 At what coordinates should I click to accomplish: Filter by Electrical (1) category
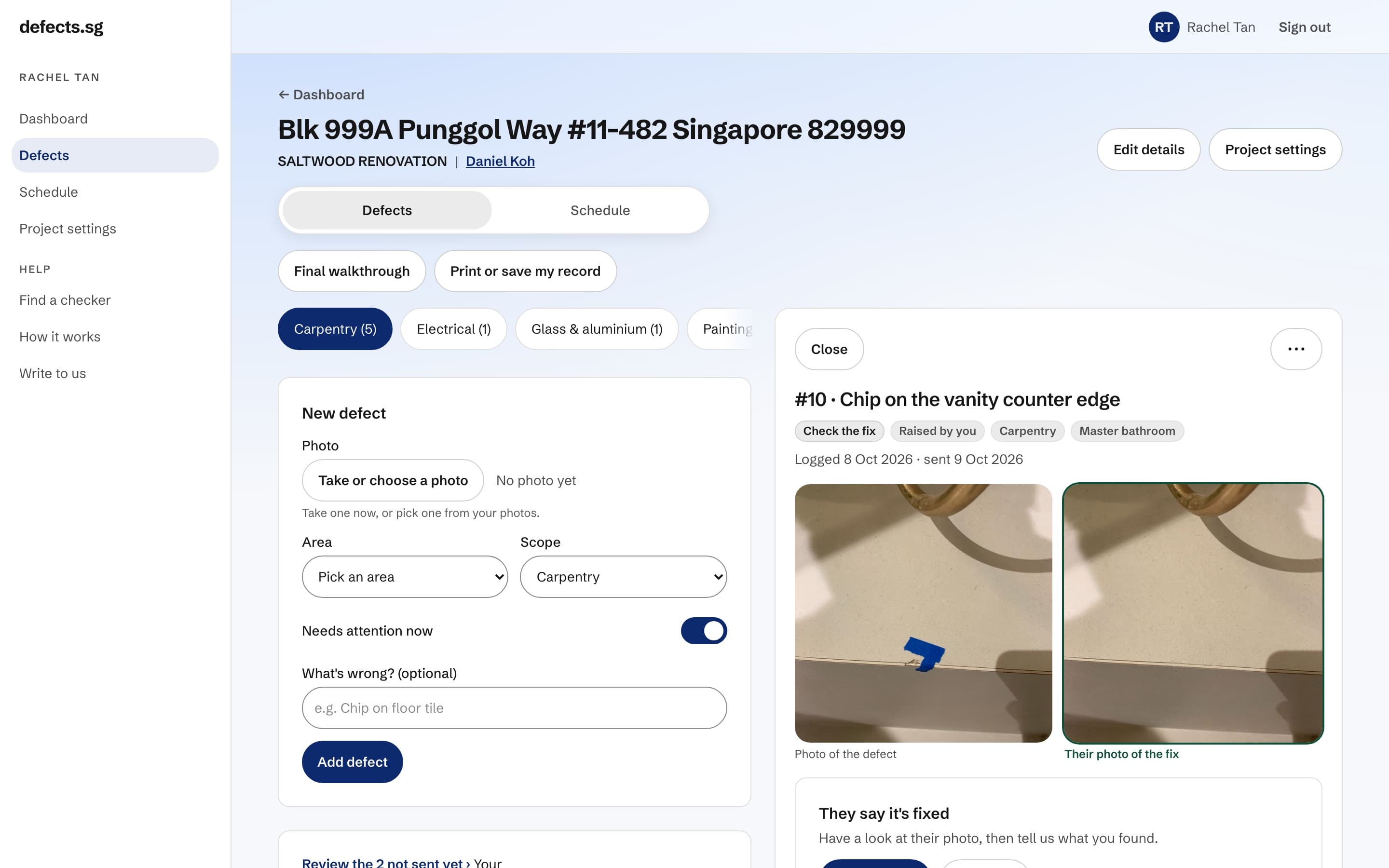453,329
